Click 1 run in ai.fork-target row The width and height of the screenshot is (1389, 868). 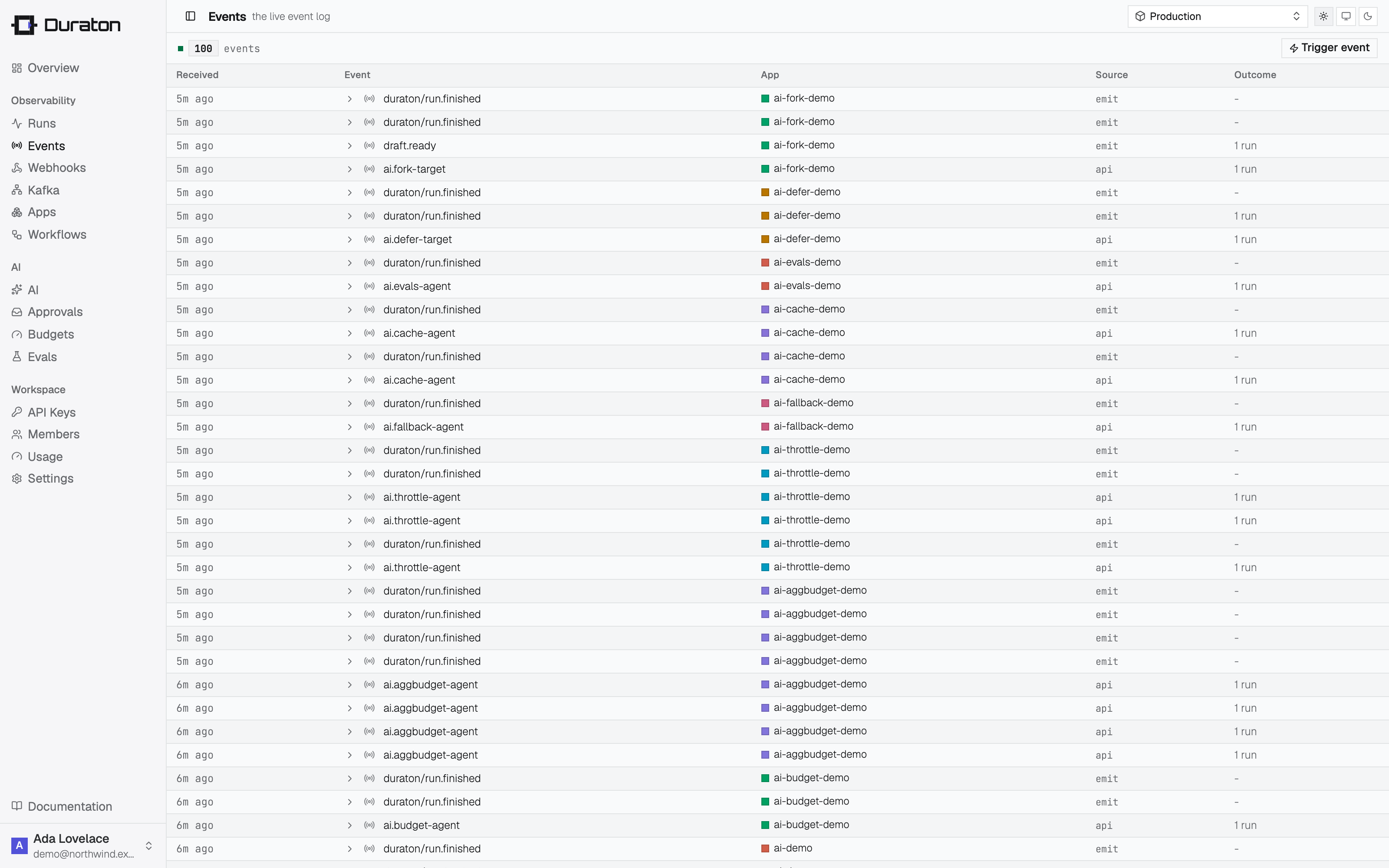point(1245,169)
